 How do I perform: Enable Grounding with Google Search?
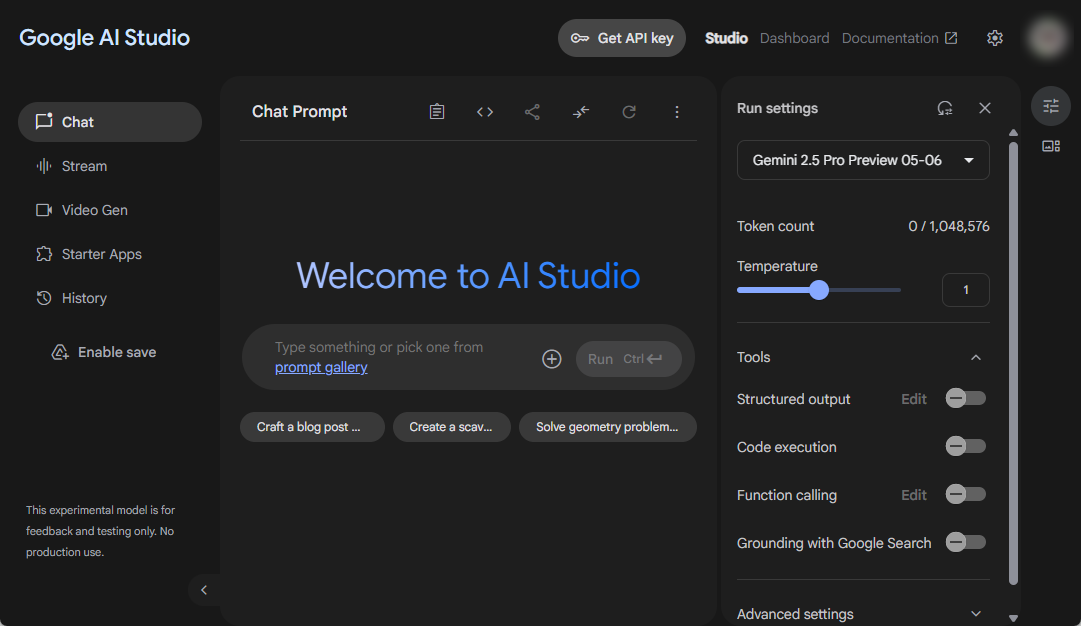[965, 543]
